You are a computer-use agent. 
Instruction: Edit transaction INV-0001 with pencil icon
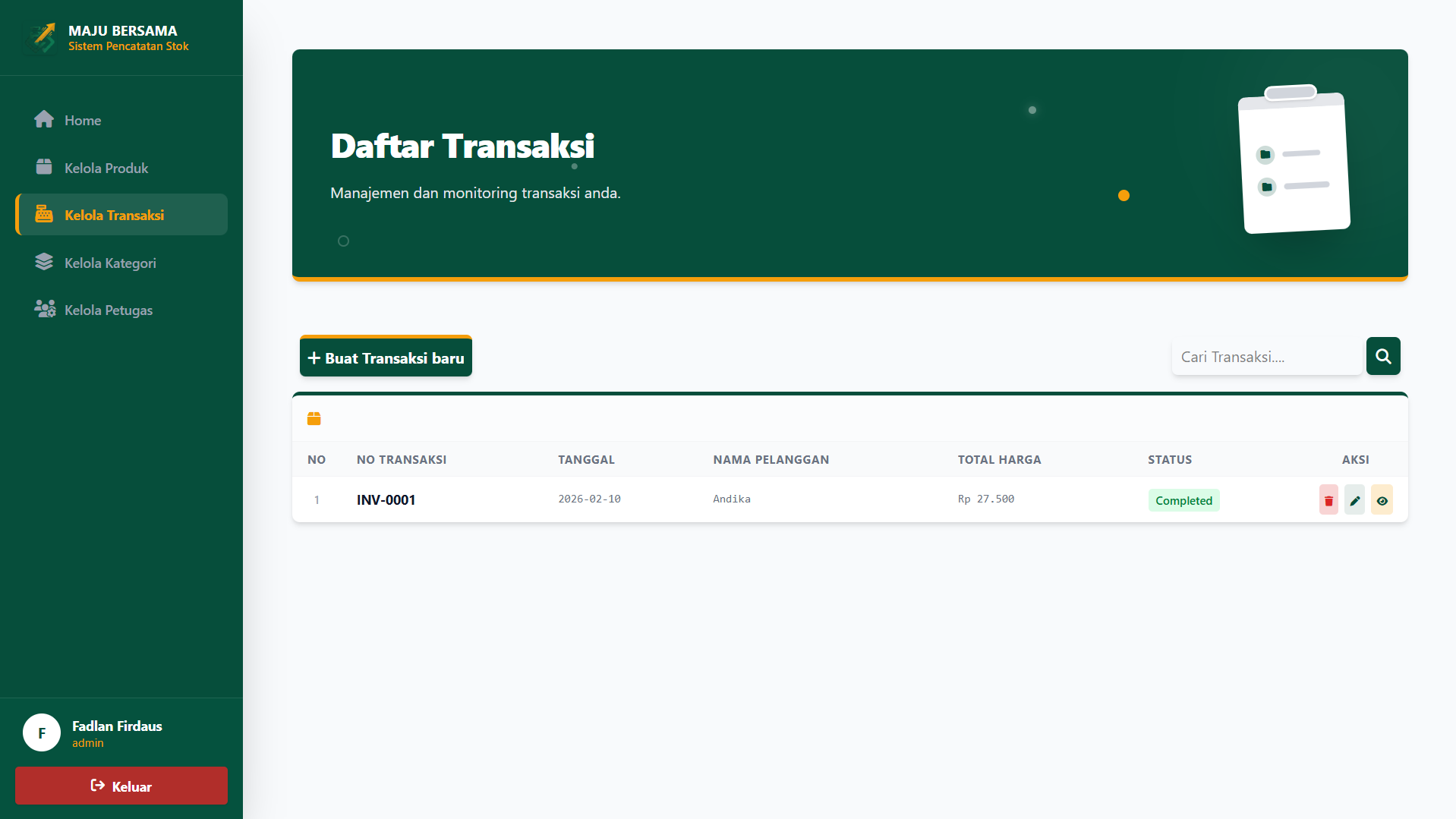click(x=1355, y=500)
